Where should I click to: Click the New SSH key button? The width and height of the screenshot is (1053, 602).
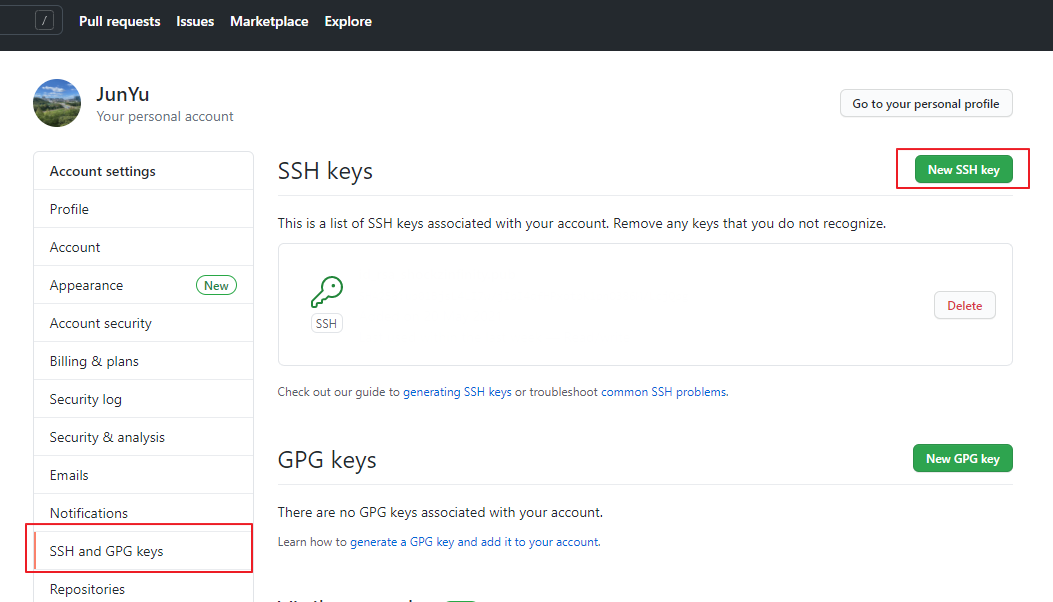[963, 170]
